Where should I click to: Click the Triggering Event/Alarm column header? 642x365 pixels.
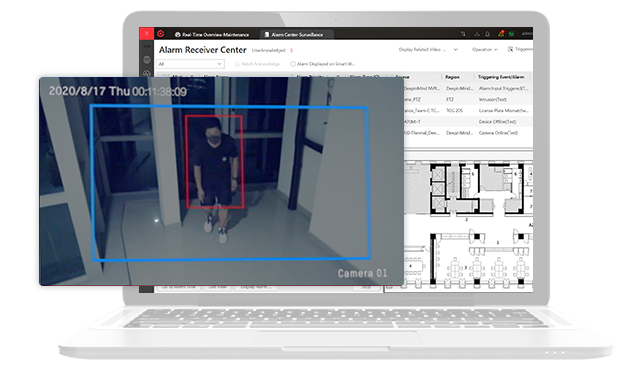(501, 77)
